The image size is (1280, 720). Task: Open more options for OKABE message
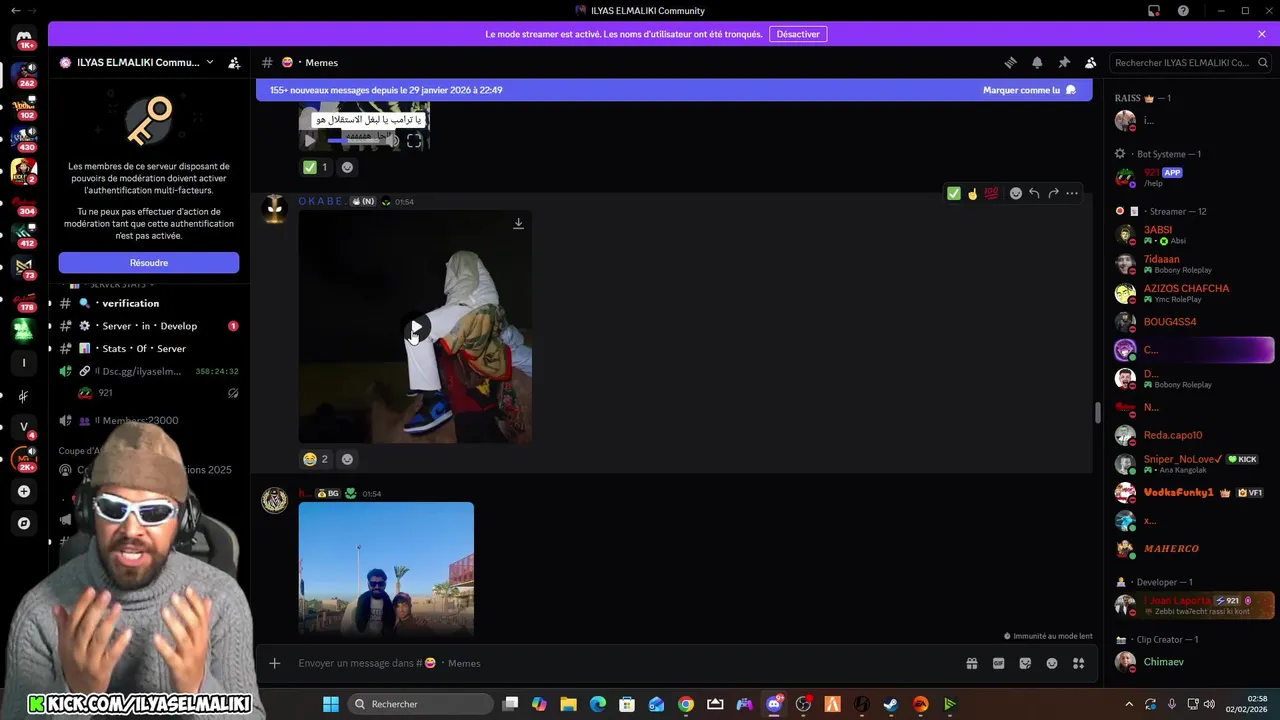(1072, 193)
